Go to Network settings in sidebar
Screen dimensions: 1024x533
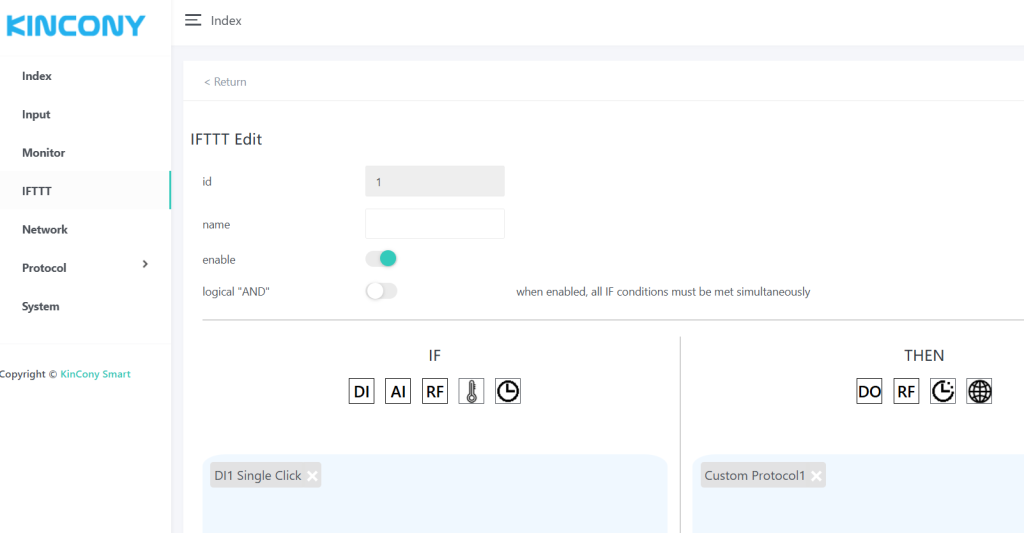point(45,230)
